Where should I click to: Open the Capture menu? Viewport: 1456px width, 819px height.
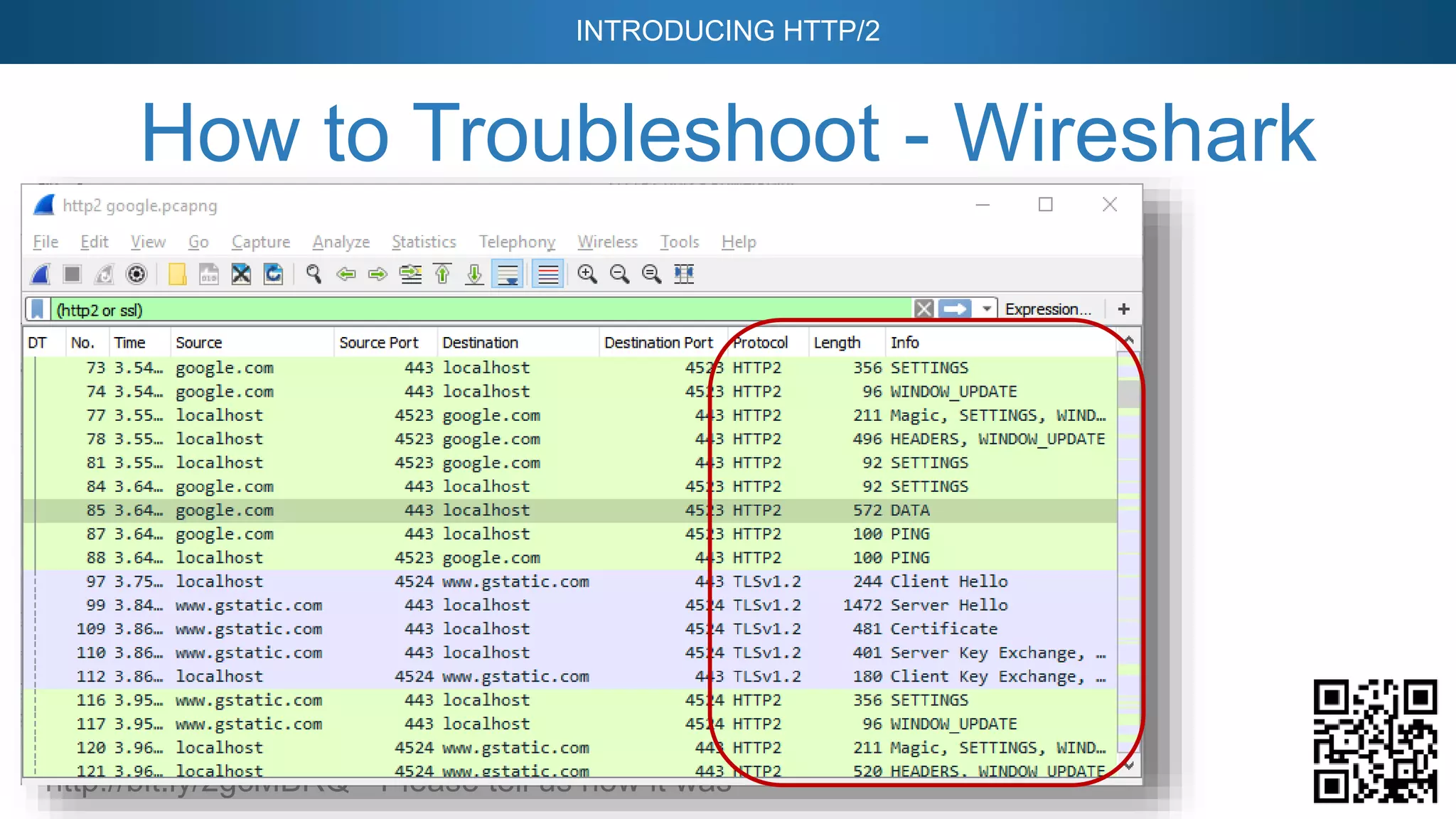[x=261, y=242]
